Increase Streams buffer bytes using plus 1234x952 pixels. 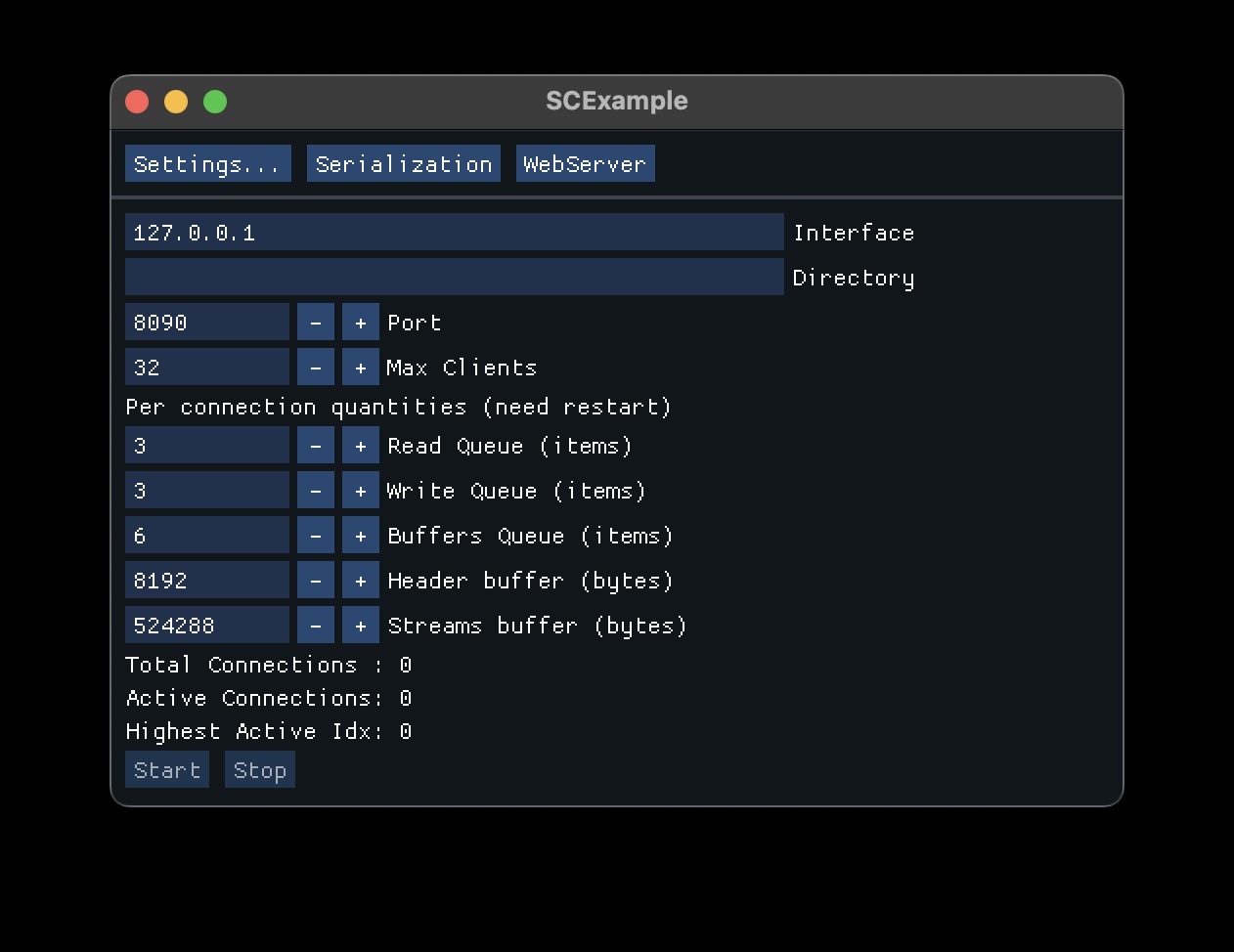[360, 626]
